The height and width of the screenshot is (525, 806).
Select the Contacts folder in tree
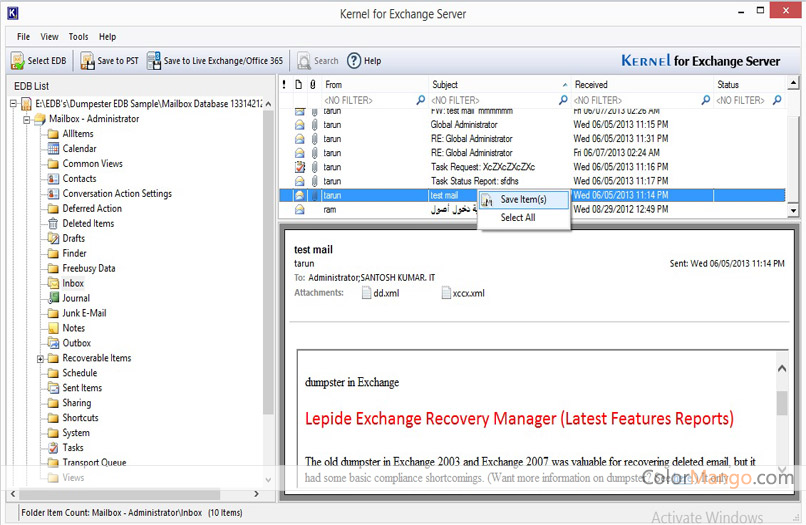click(79, 179)
